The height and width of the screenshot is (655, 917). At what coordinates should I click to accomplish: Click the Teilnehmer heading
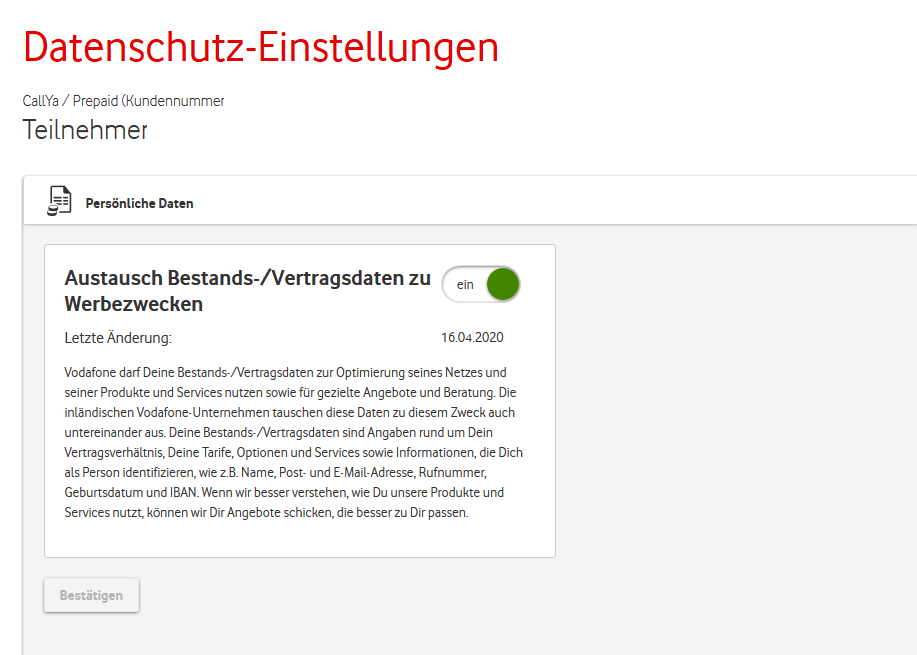[x=85, y=130]
